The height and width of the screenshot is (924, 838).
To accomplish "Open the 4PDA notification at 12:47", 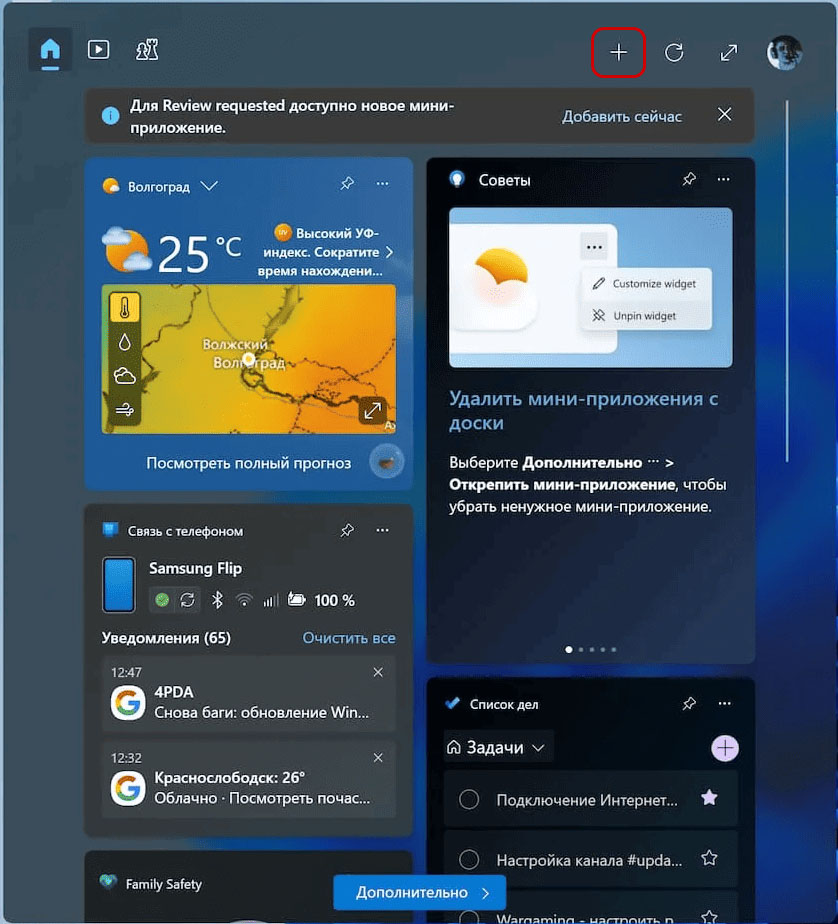I will point(249,694).
